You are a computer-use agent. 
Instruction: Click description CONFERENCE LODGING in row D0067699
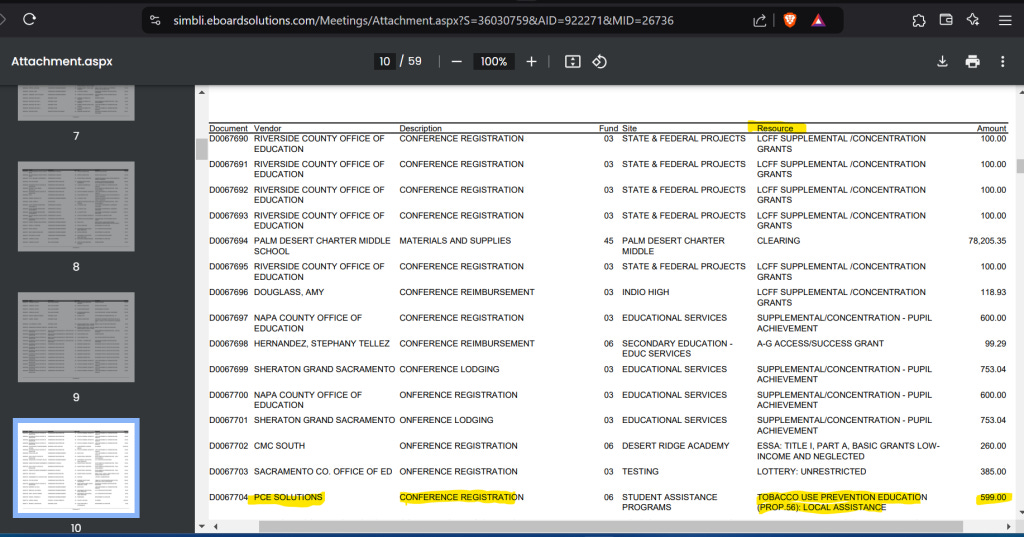[x=449, y=369]
